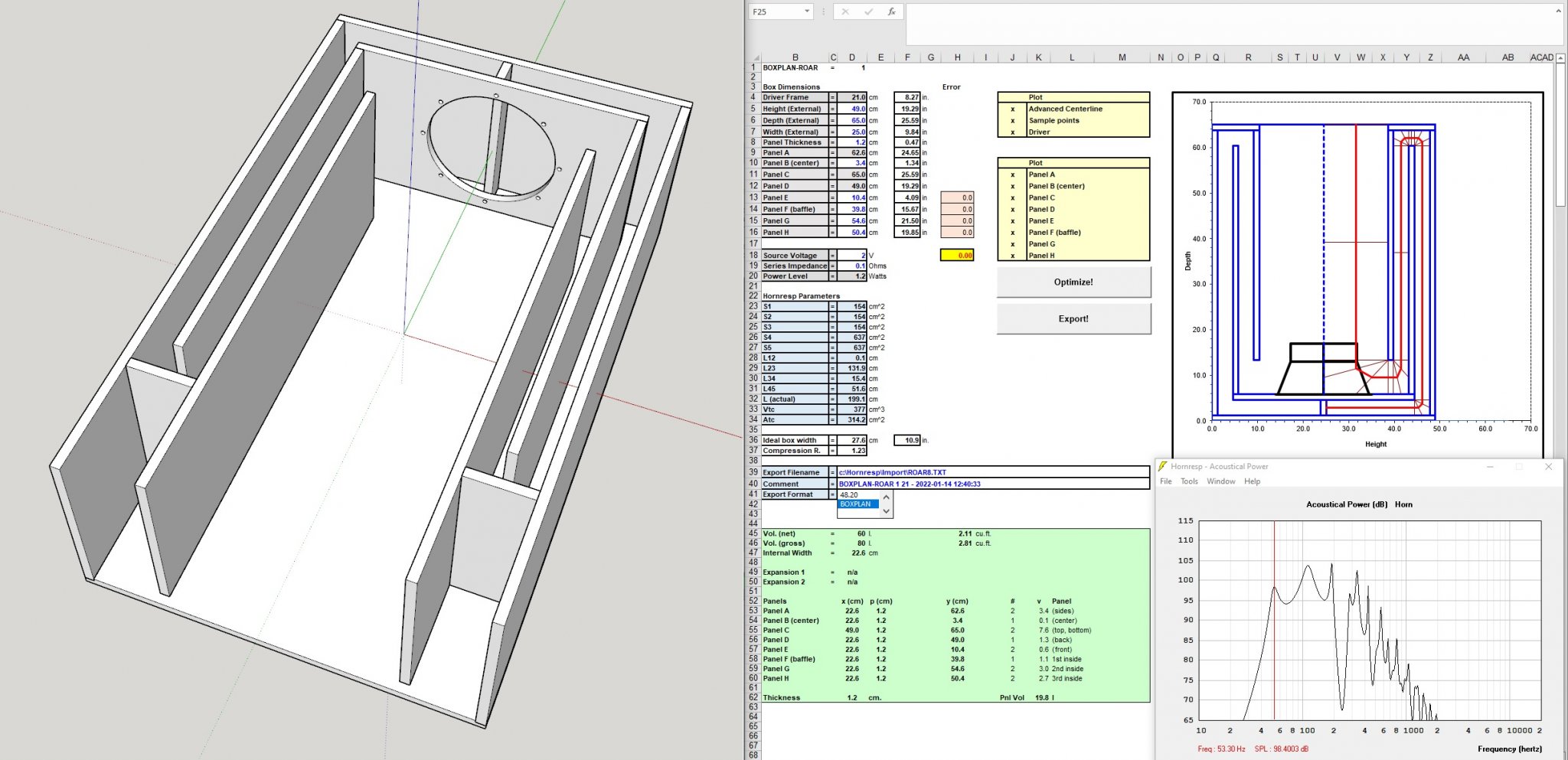Image resolution: width=1568 pixels, height=760 pixels.
Task: Select the Series Impedance value 0.1
Action: [852, 266]
